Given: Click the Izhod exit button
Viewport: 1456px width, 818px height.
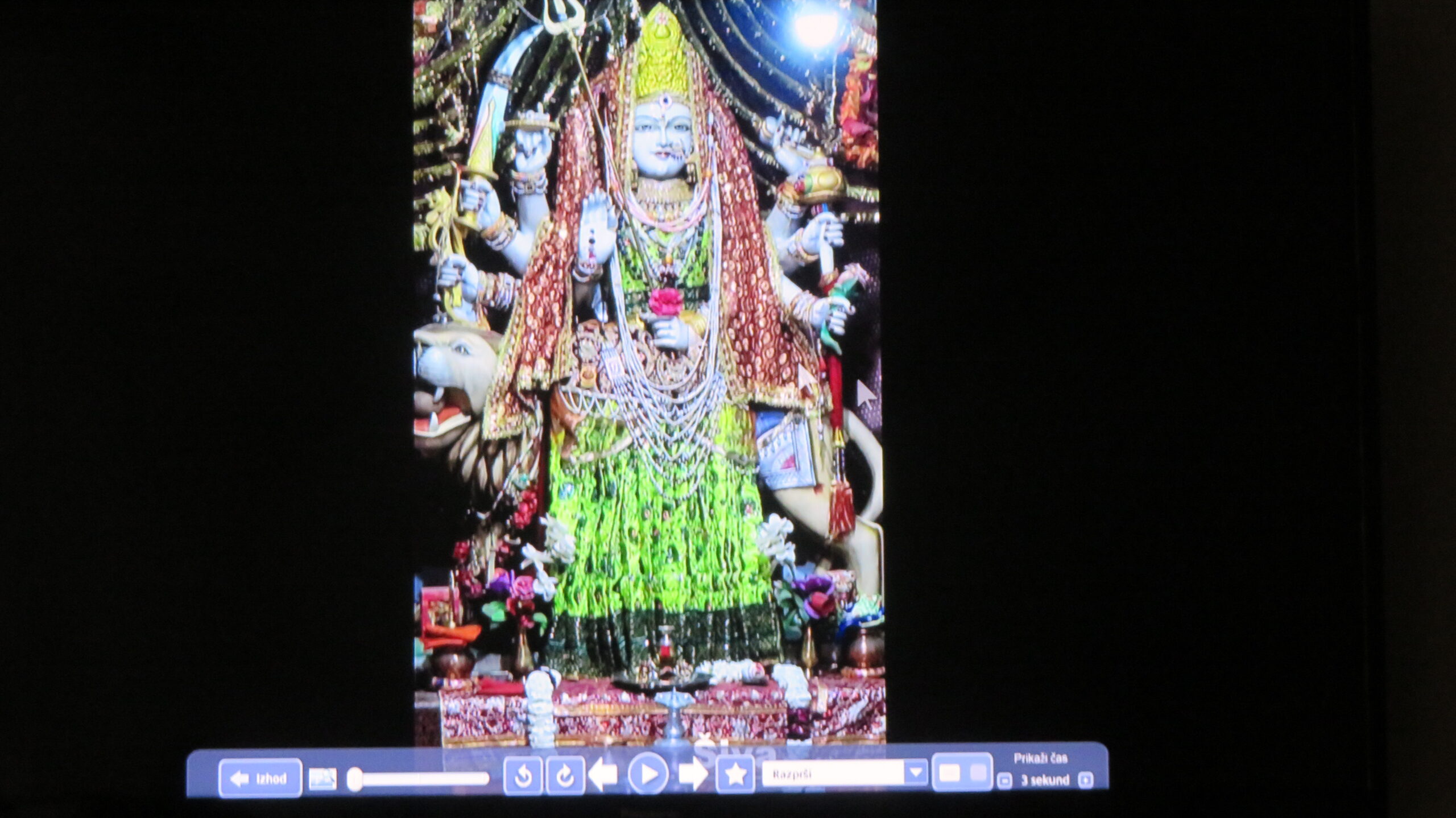Looking at the screenshot, I should tap(260, 778).
